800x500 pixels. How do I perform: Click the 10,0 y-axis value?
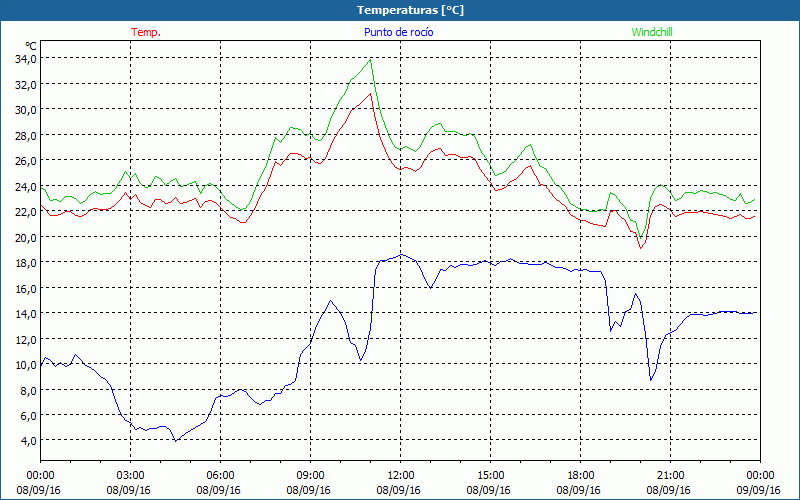click(26, 364)
